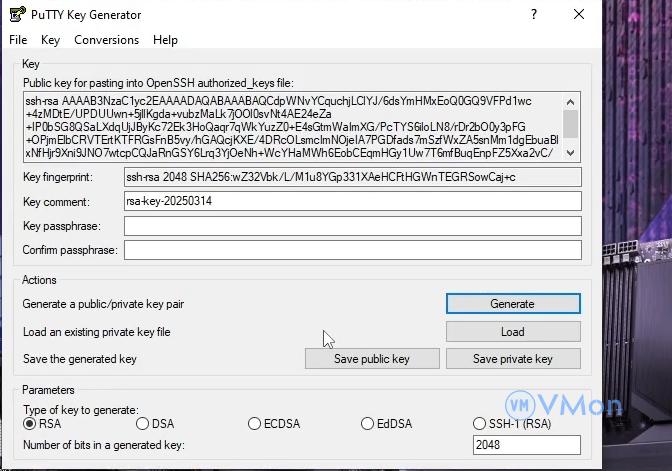Select the EdDSA key type
672x471 pixels.
tap(368, 424)
